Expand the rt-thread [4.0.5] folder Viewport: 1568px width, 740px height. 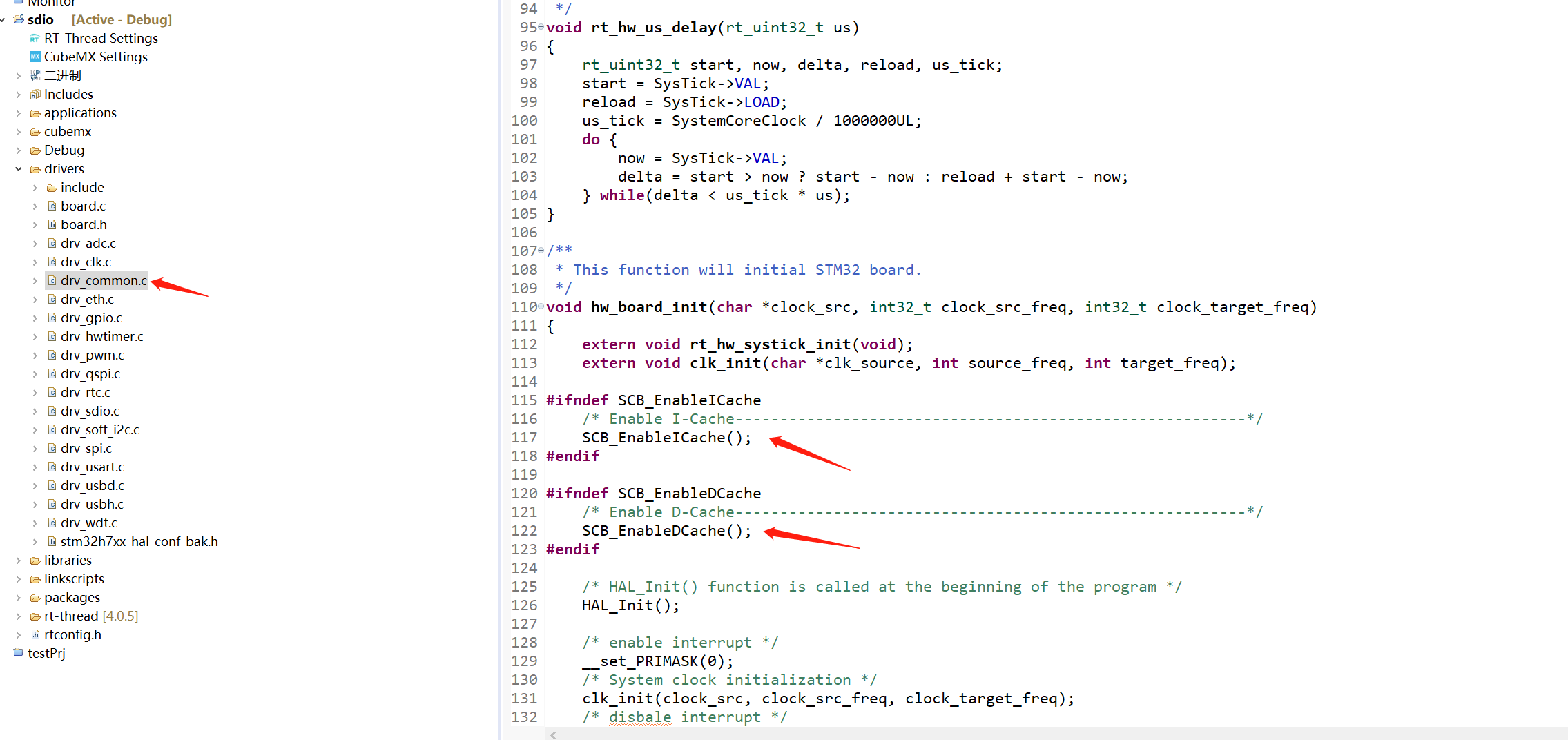click(x=19, y=616)
